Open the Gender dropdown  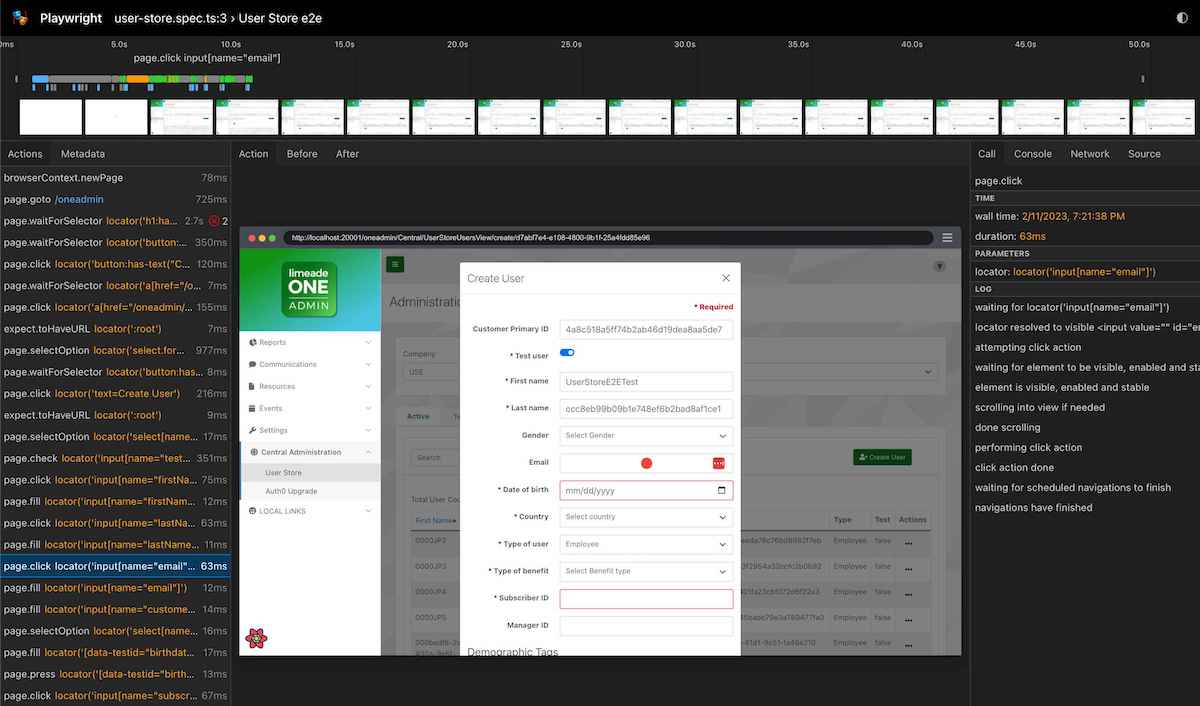tap(646, 436)
